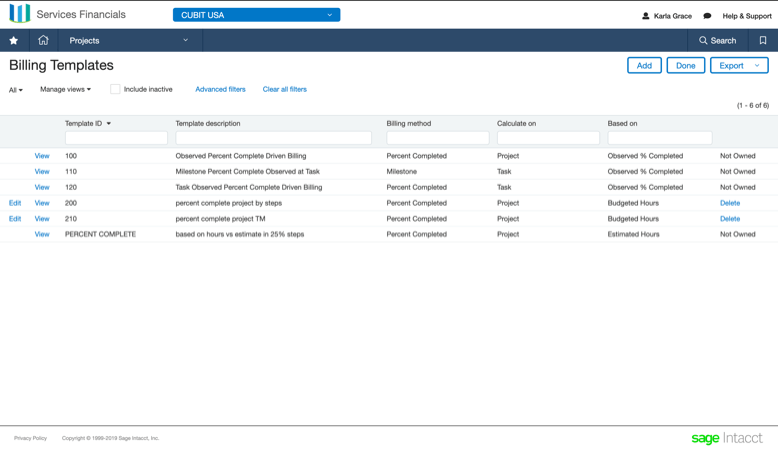
Task: Click the Done button
Action: click(x=685, y=65)
